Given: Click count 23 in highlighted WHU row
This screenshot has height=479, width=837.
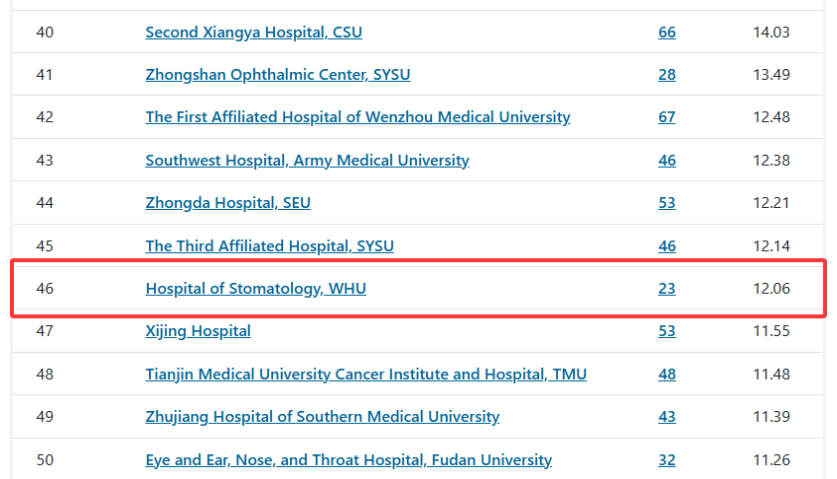Looking at the screenshot, I should pyautogui.click(x=667, y=288).
